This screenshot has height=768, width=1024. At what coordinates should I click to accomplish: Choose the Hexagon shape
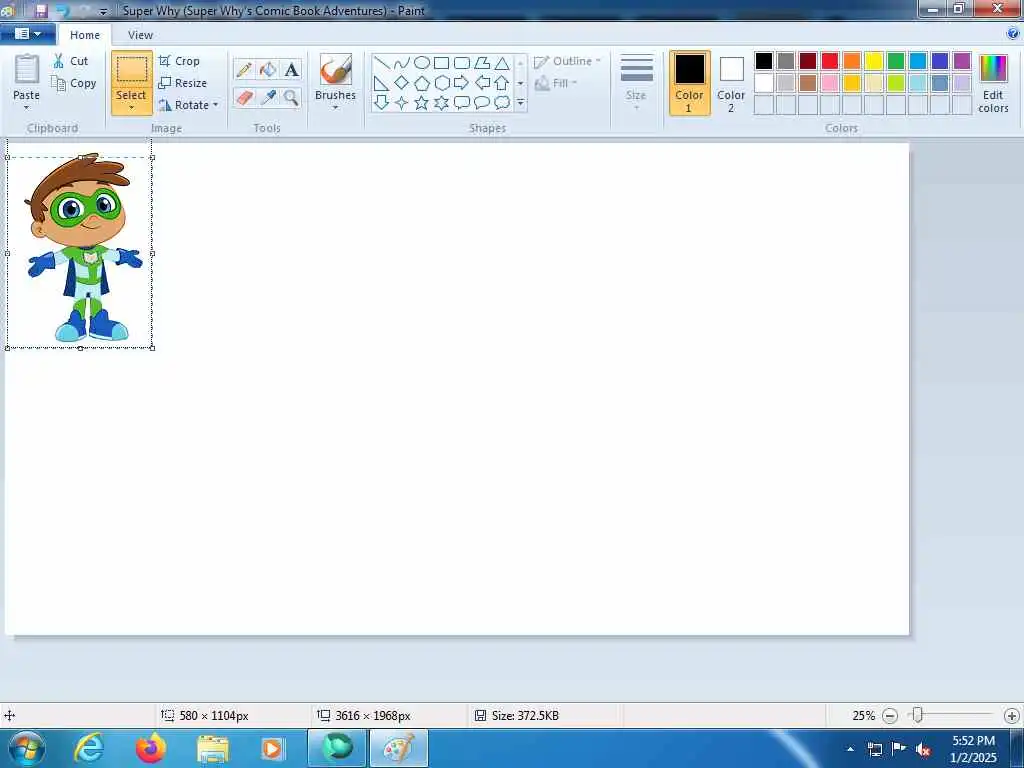click(x=441, y=83)
